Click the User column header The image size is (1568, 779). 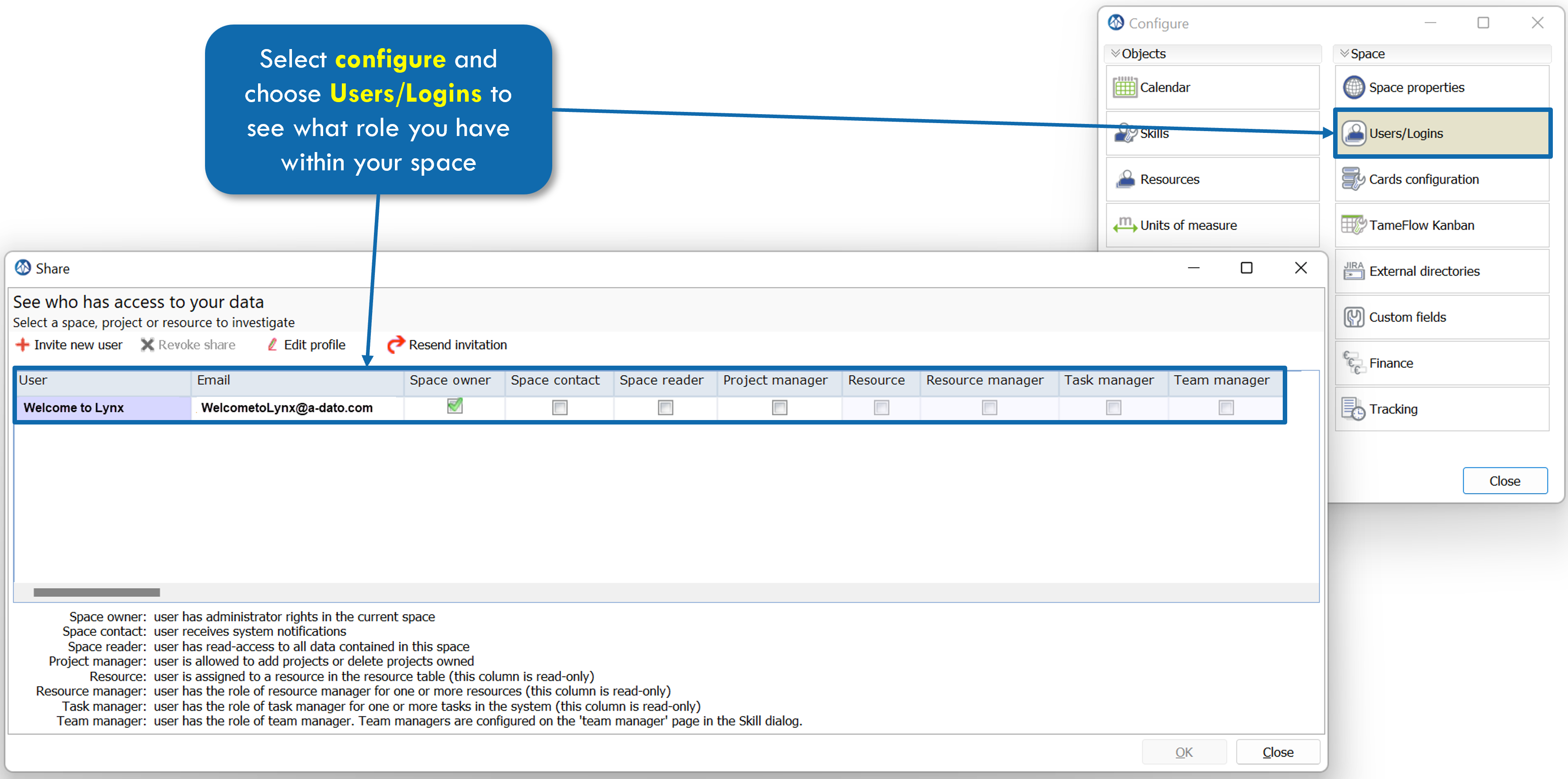coord(103,381)
